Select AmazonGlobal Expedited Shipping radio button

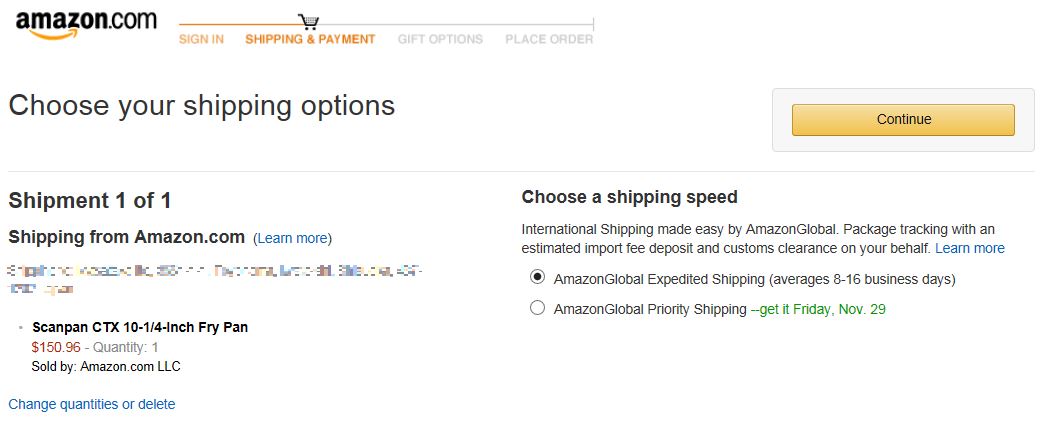pyautogui.click(x=537, y=278)
